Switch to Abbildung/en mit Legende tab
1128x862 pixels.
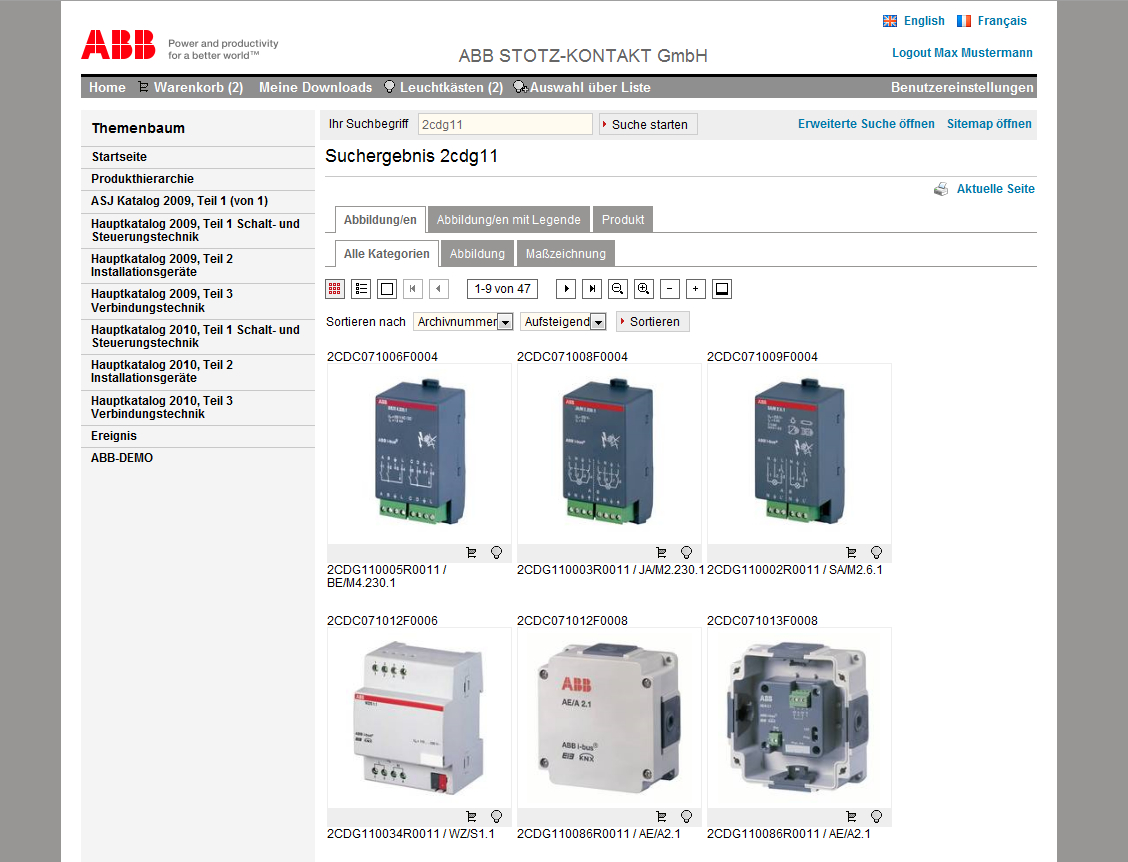(508, 220)
